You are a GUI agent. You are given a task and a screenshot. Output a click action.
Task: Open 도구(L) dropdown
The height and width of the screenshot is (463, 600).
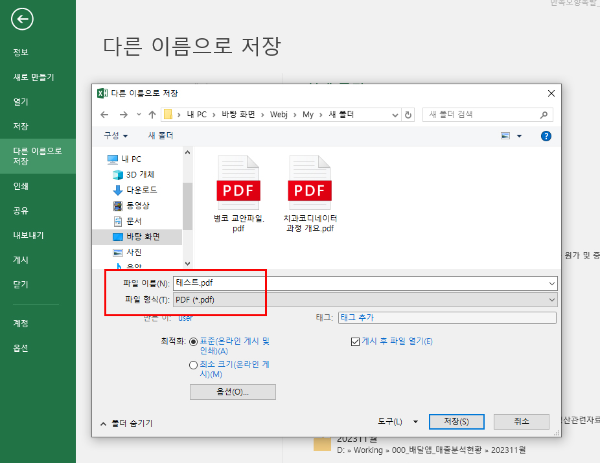tap(397, 422)
